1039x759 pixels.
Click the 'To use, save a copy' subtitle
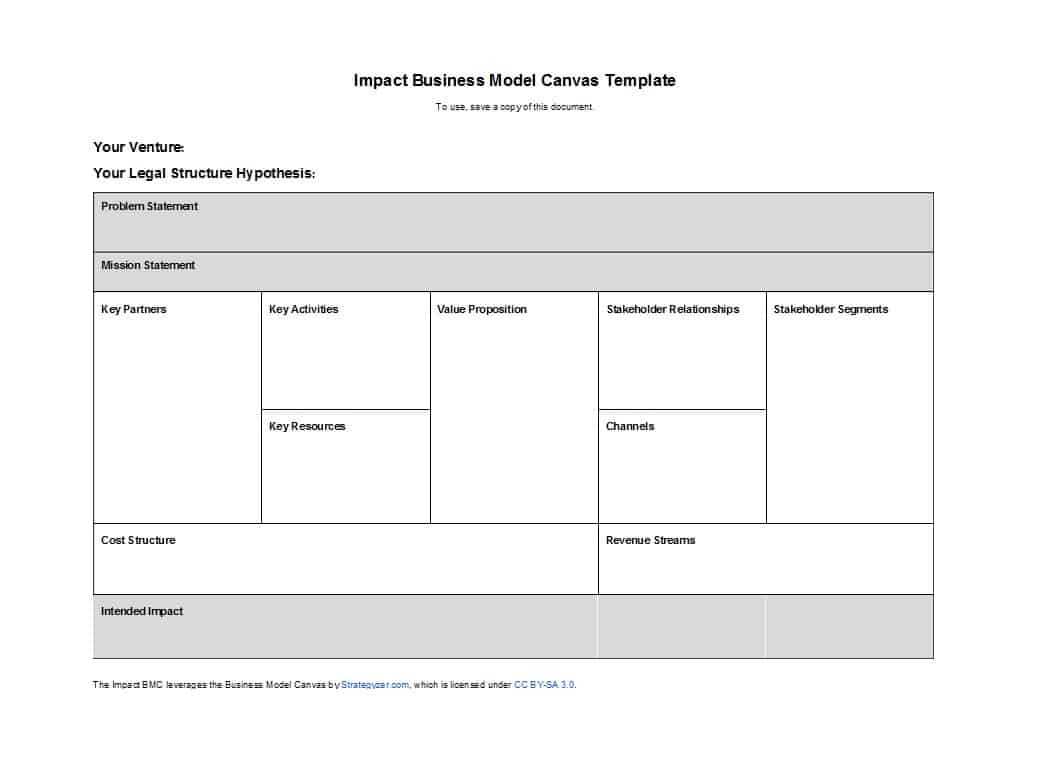tap(514, 107)
